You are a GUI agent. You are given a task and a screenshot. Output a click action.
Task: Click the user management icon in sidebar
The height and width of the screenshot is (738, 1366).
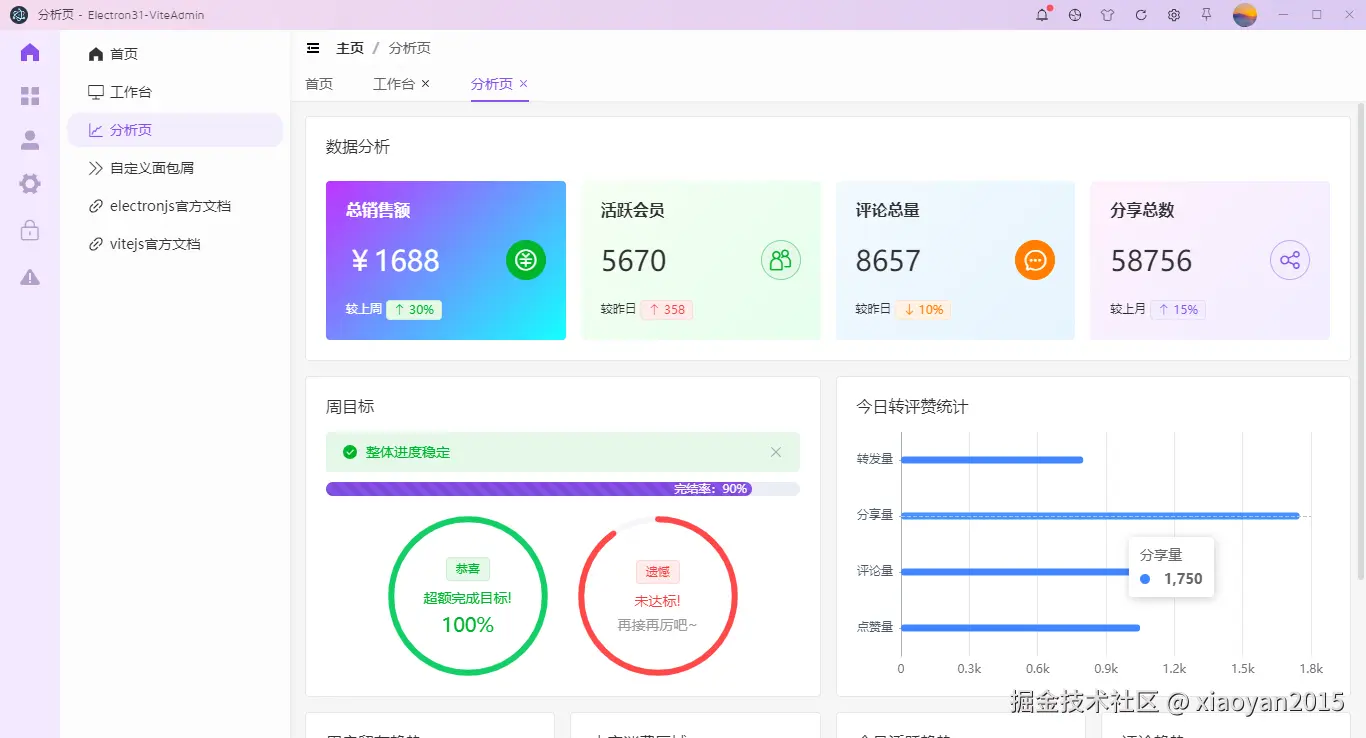(x=30, y=140)
